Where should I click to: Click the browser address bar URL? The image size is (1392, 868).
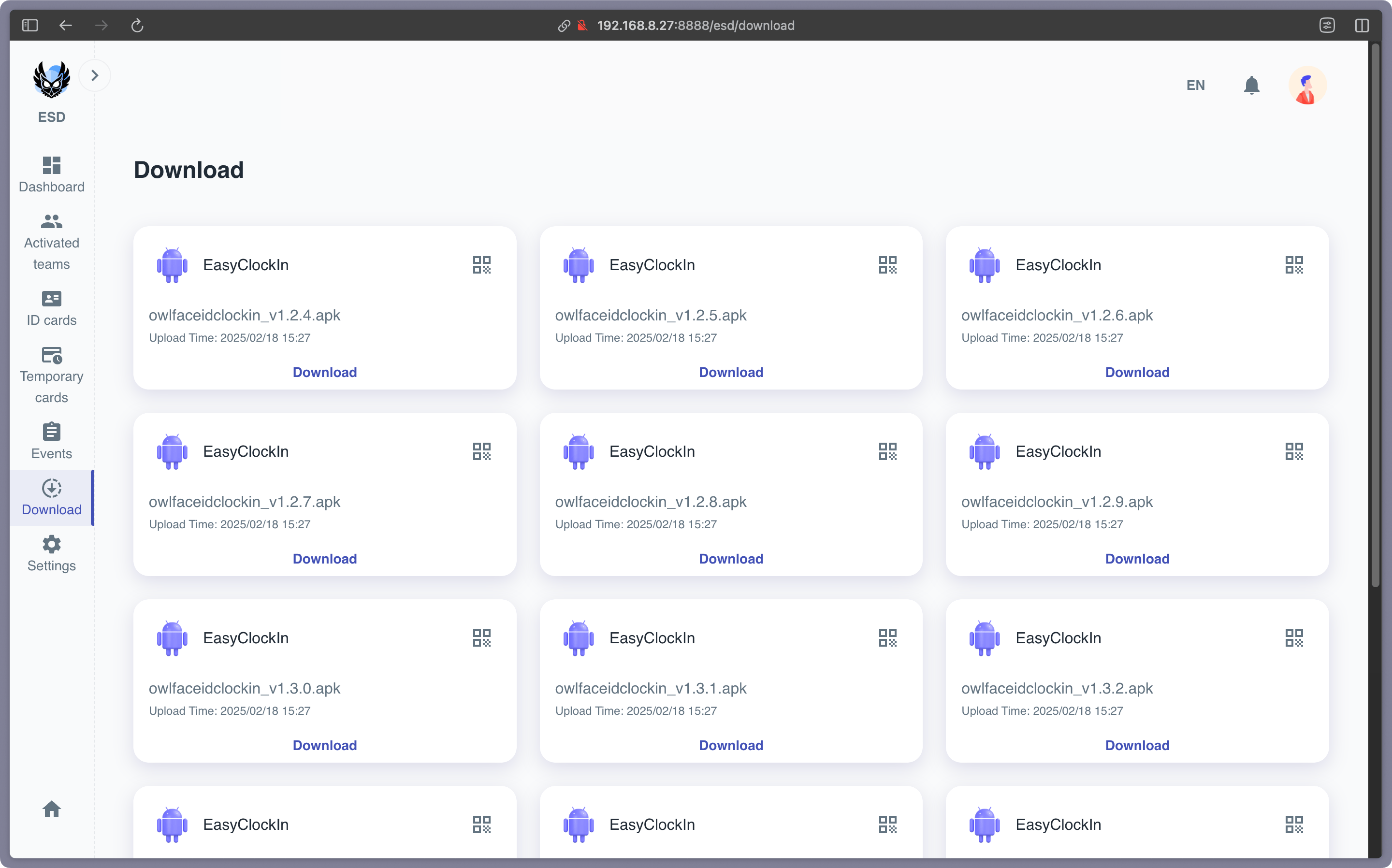coord(695,25)
